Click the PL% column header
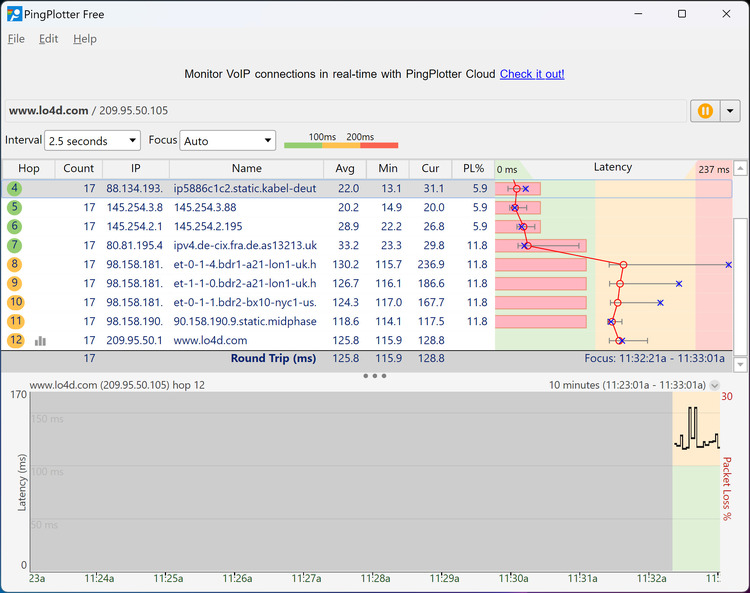 (x=473, y=168)
